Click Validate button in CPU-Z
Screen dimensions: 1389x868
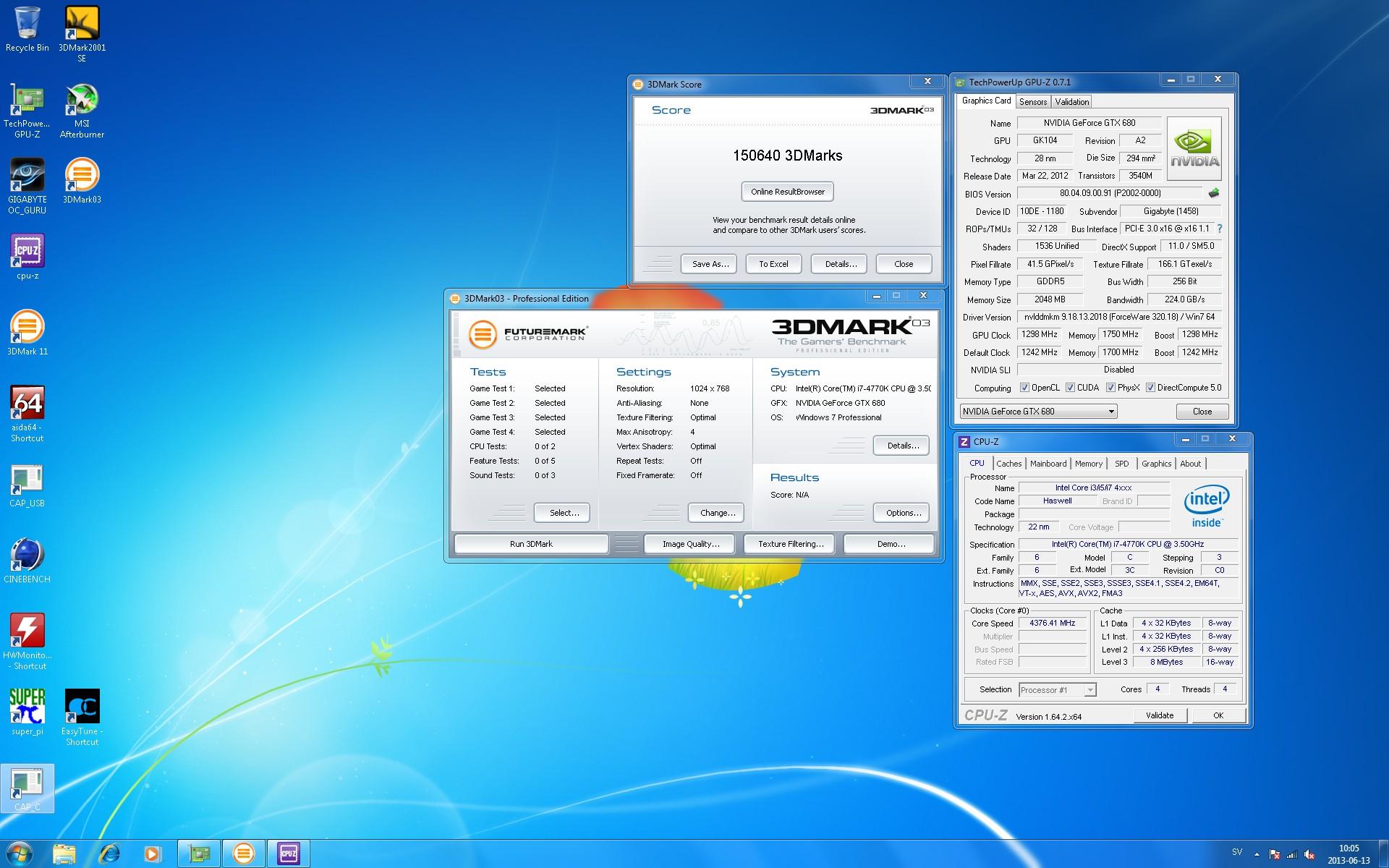[1160, 715]
